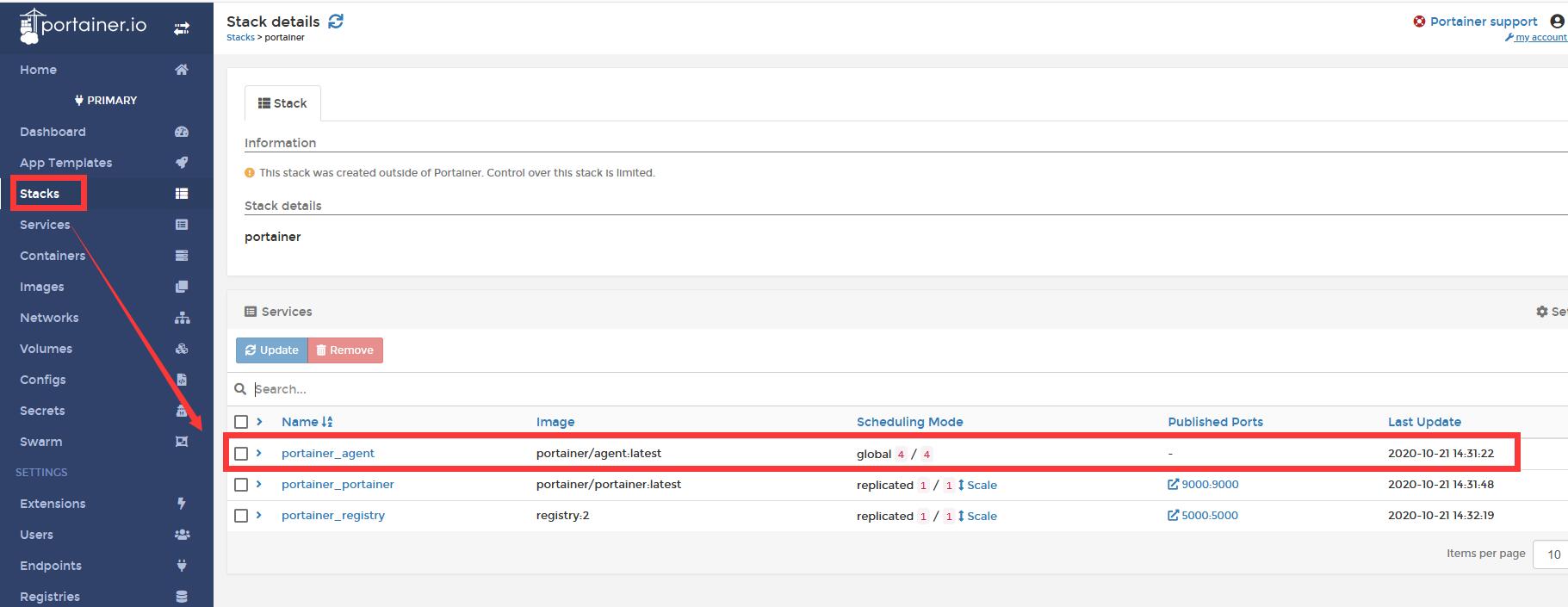Open the Portainer support link

(1484, 22)
